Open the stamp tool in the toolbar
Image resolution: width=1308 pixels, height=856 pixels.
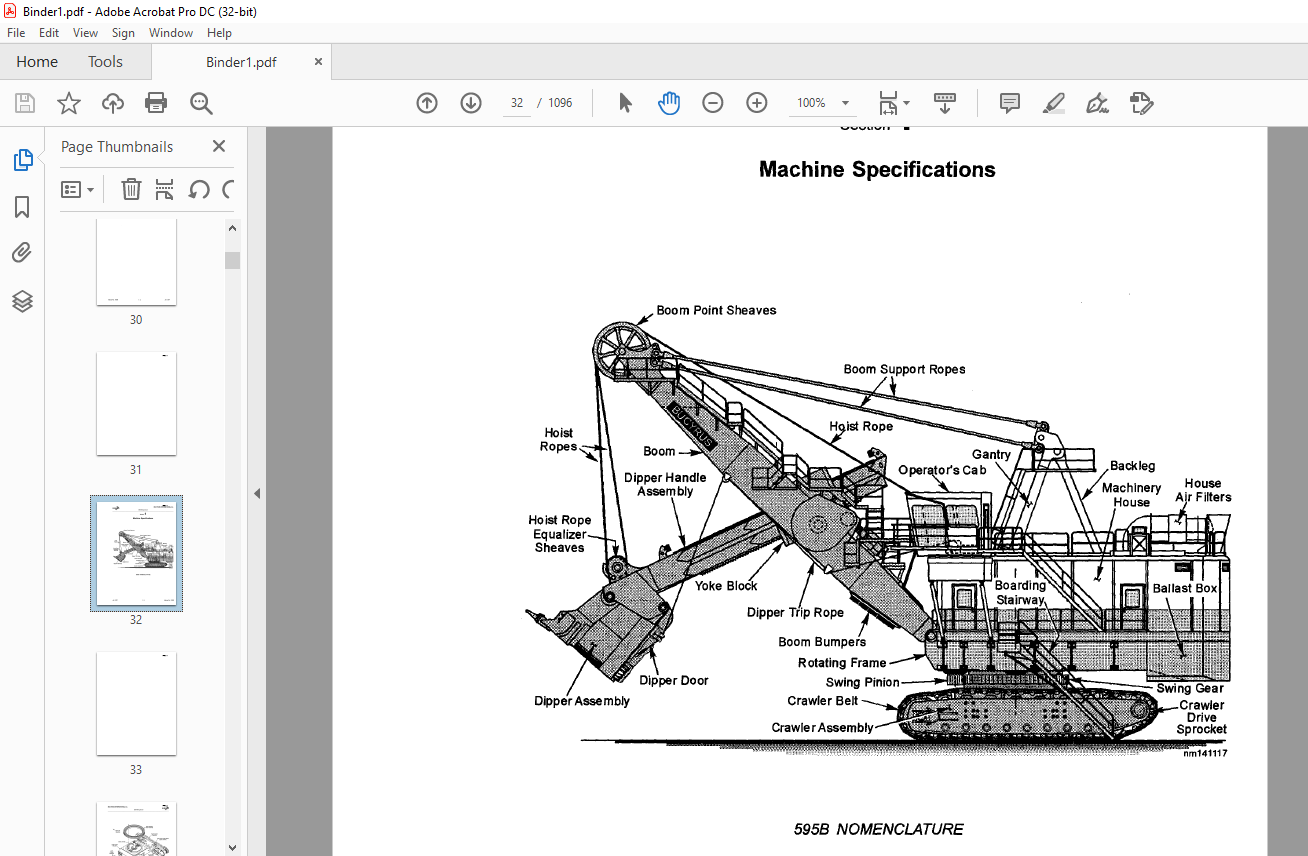1141,103
